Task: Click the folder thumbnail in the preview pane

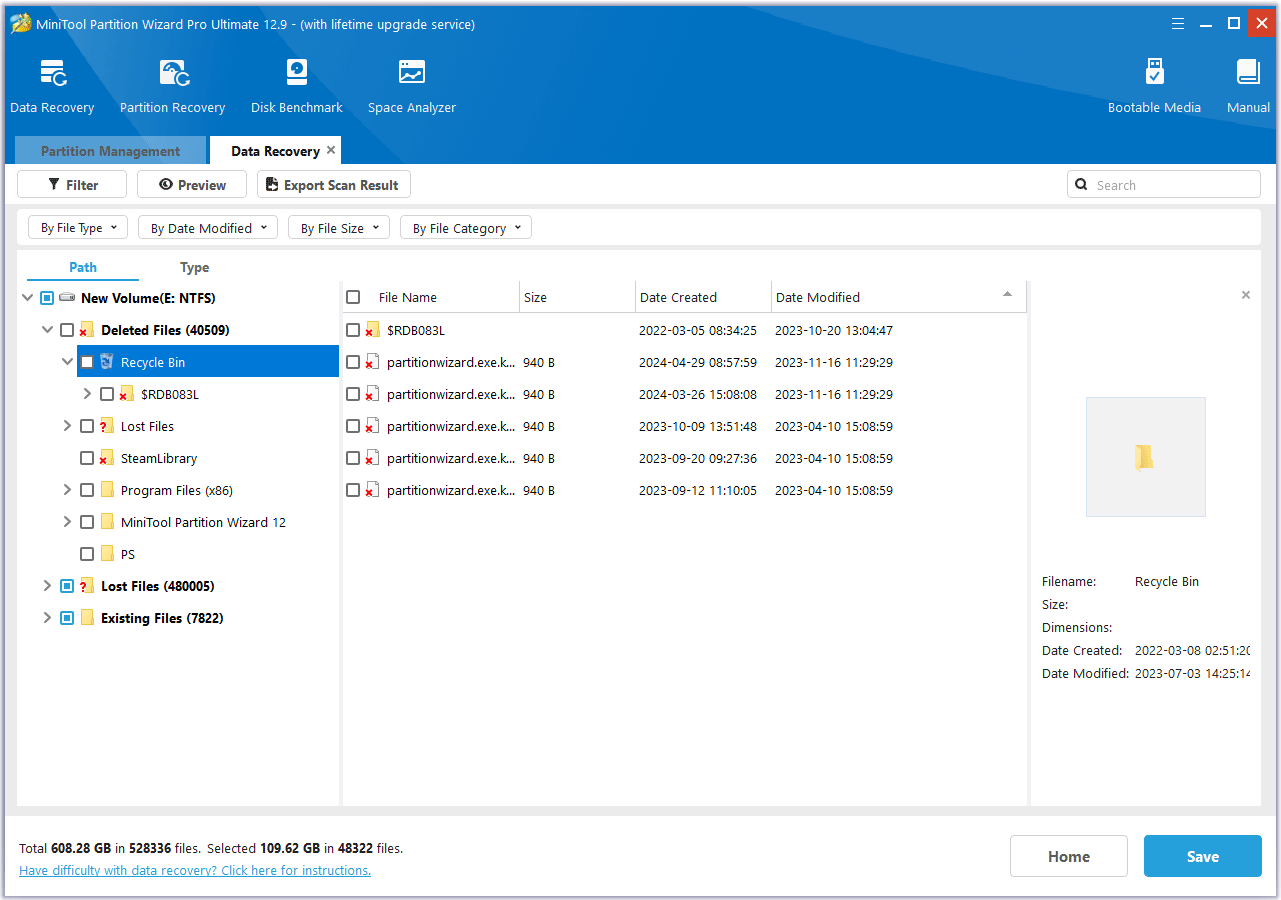Action: [1145, 457]
